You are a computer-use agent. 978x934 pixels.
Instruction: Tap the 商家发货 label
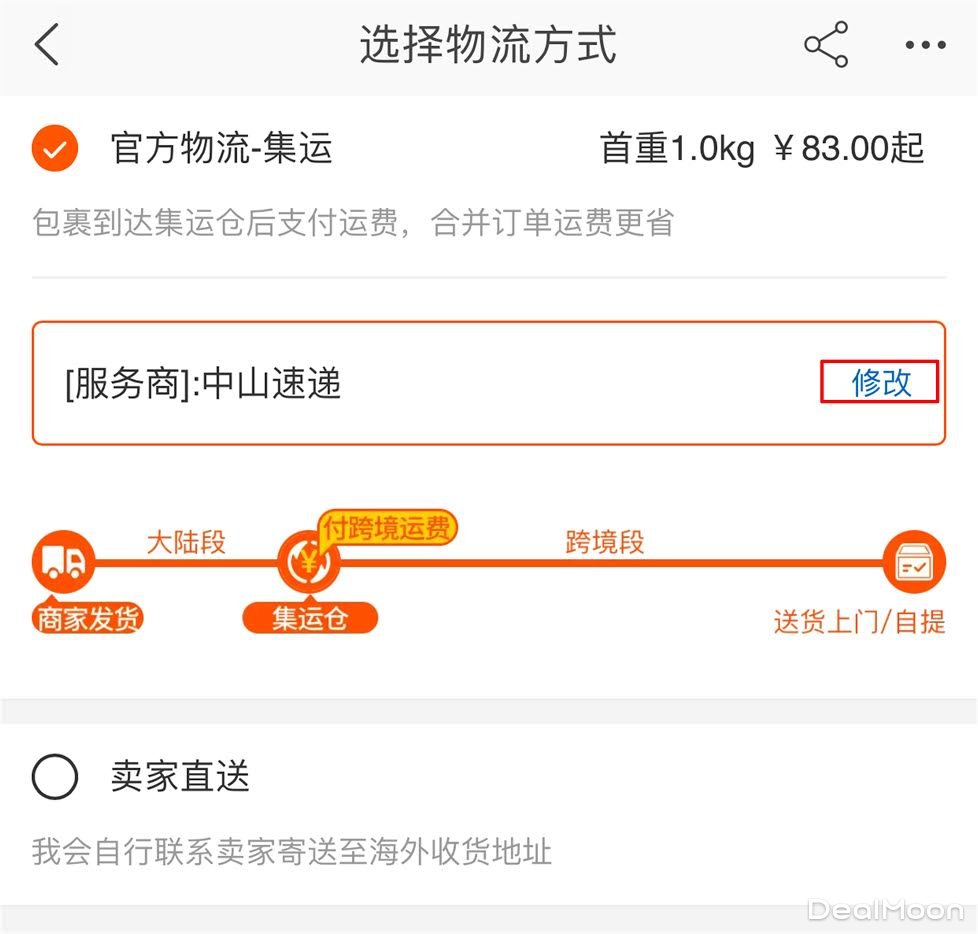[87, 619]
